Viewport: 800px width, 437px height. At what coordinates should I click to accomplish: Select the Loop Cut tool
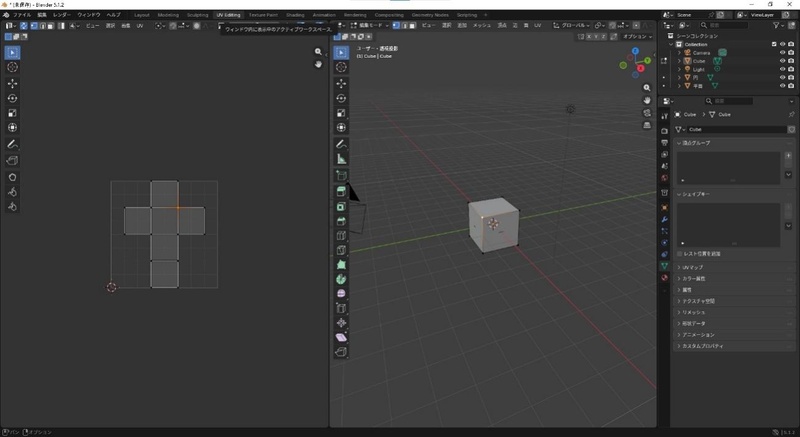[x=341, y=236]
